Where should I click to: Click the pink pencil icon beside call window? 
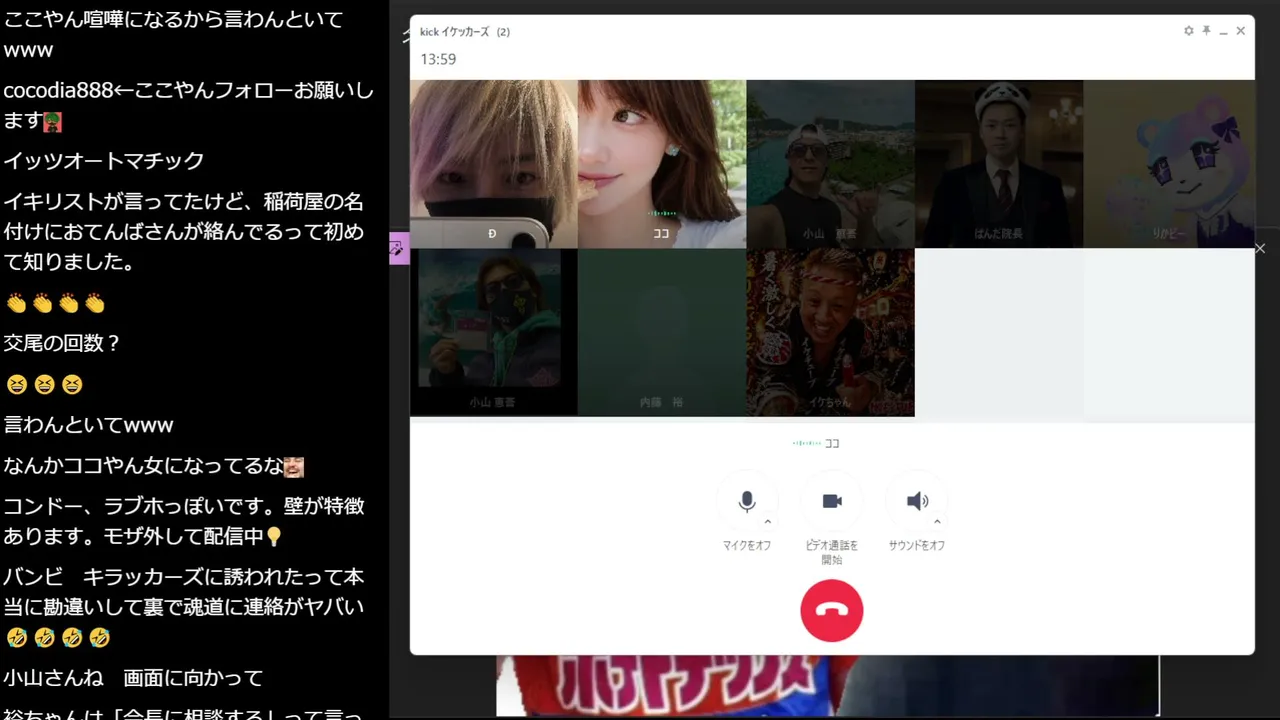click(x=398, y=249)
